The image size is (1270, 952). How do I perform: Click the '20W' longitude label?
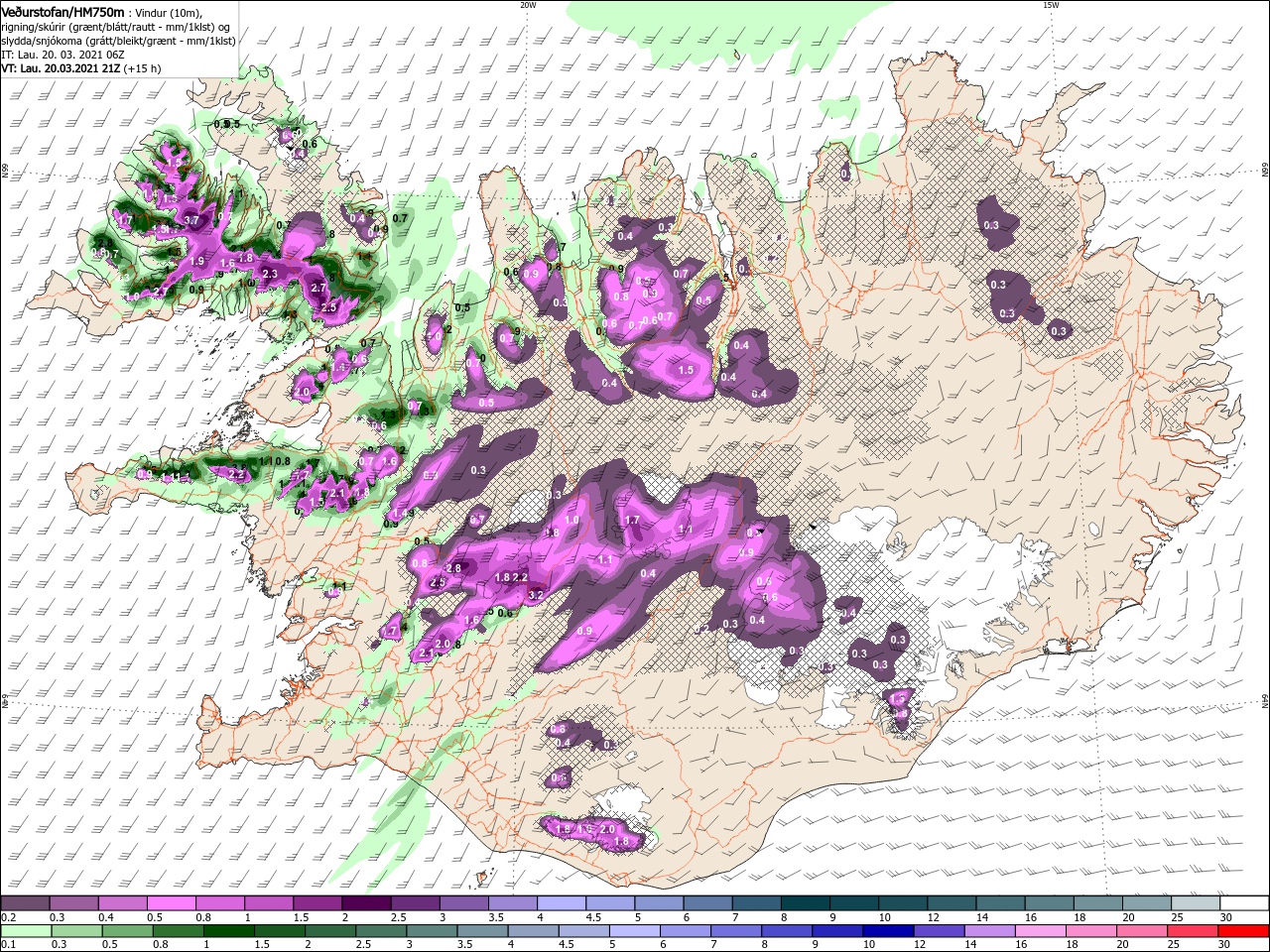click(x=528, y=5)
